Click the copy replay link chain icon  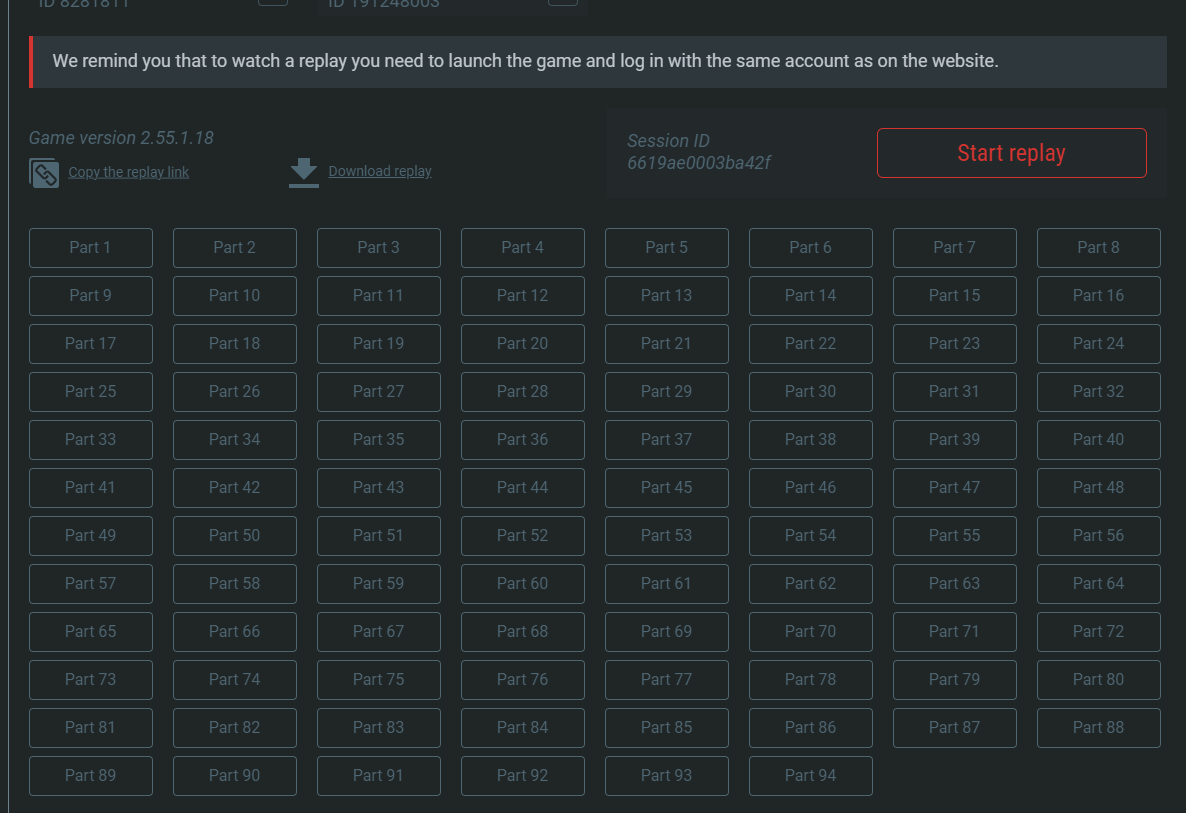tap(44, 173)
